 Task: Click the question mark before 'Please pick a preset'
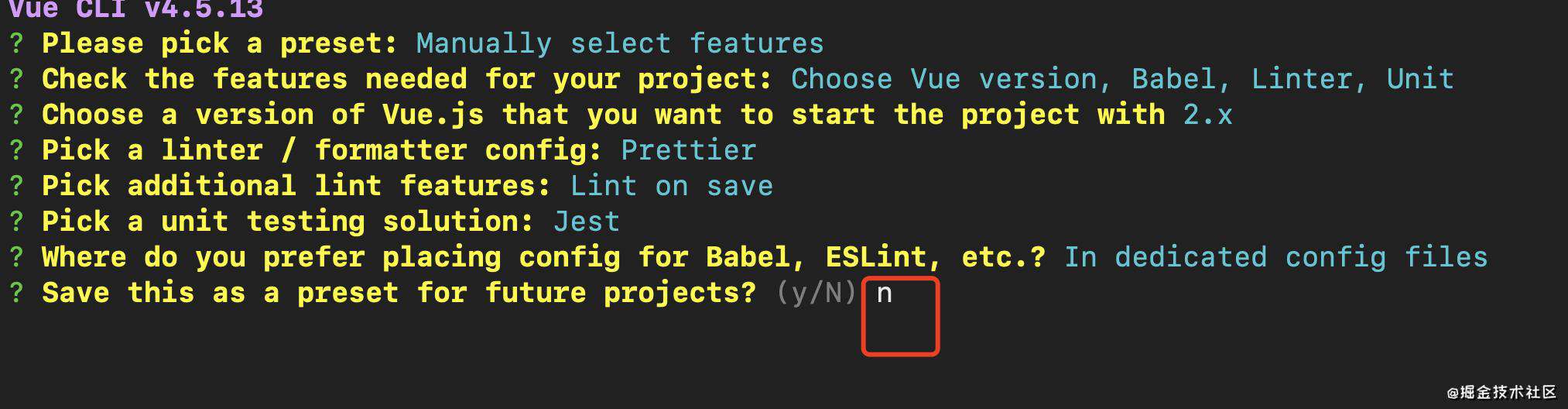[16, 43]
